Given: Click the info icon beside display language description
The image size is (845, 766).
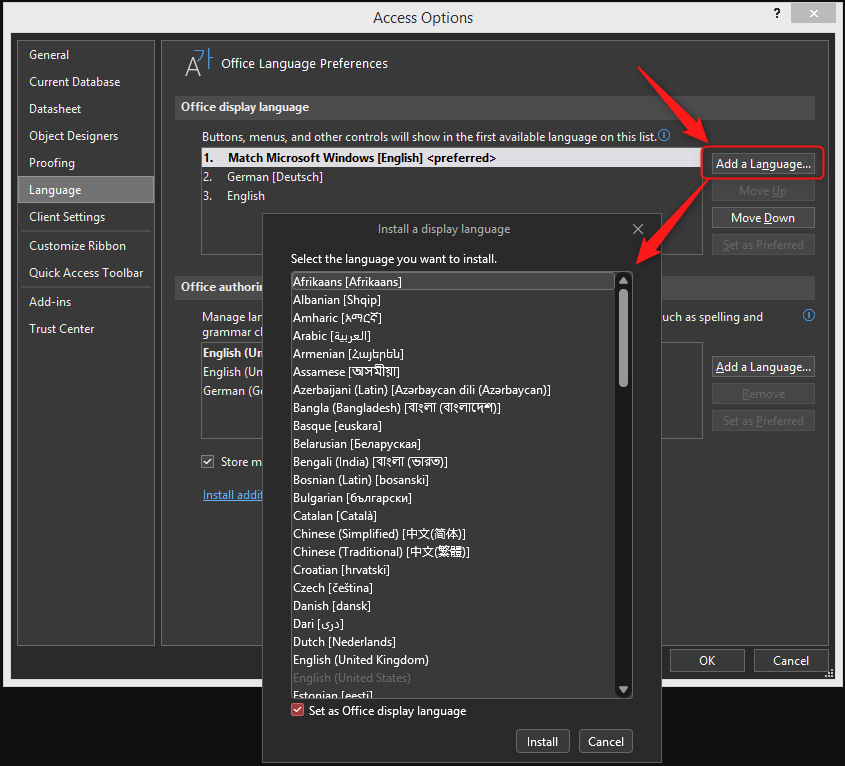Looking at the screenshot, I should tap(664, 135).
